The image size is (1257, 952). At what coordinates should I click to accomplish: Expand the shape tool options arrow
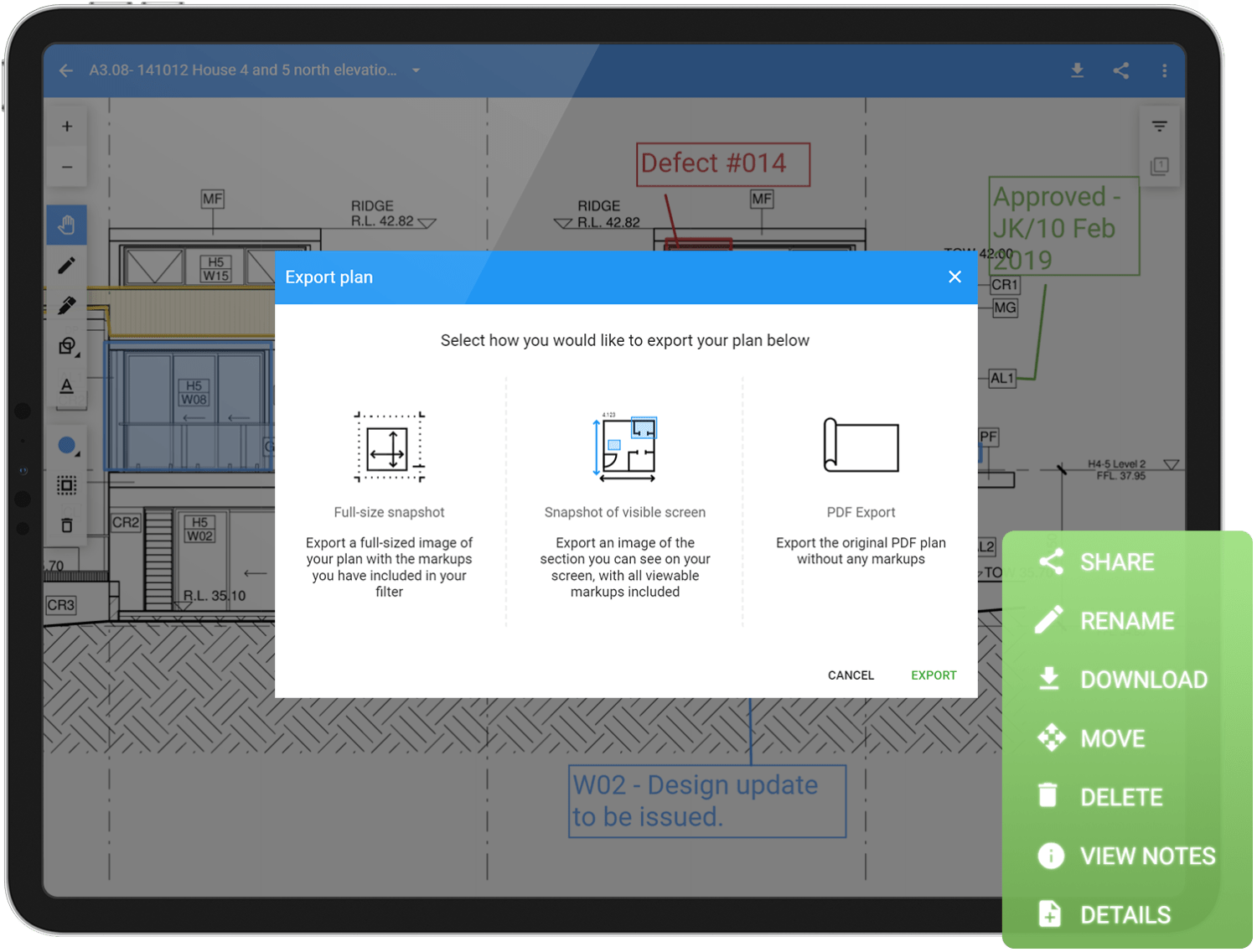(x=80, y=356)
